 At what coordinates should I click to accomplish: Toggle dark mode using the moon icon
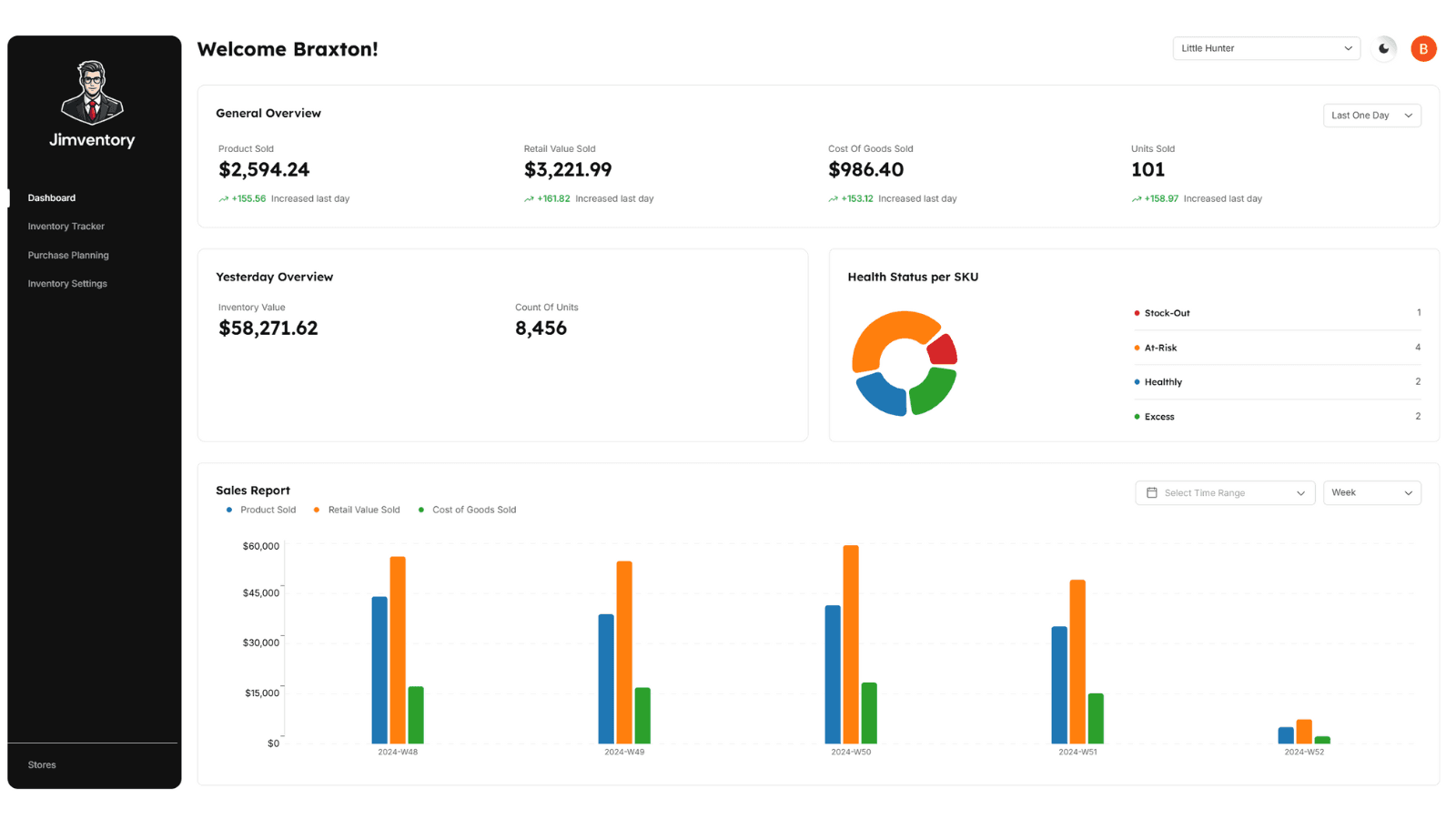click(x=1383, y=48)
